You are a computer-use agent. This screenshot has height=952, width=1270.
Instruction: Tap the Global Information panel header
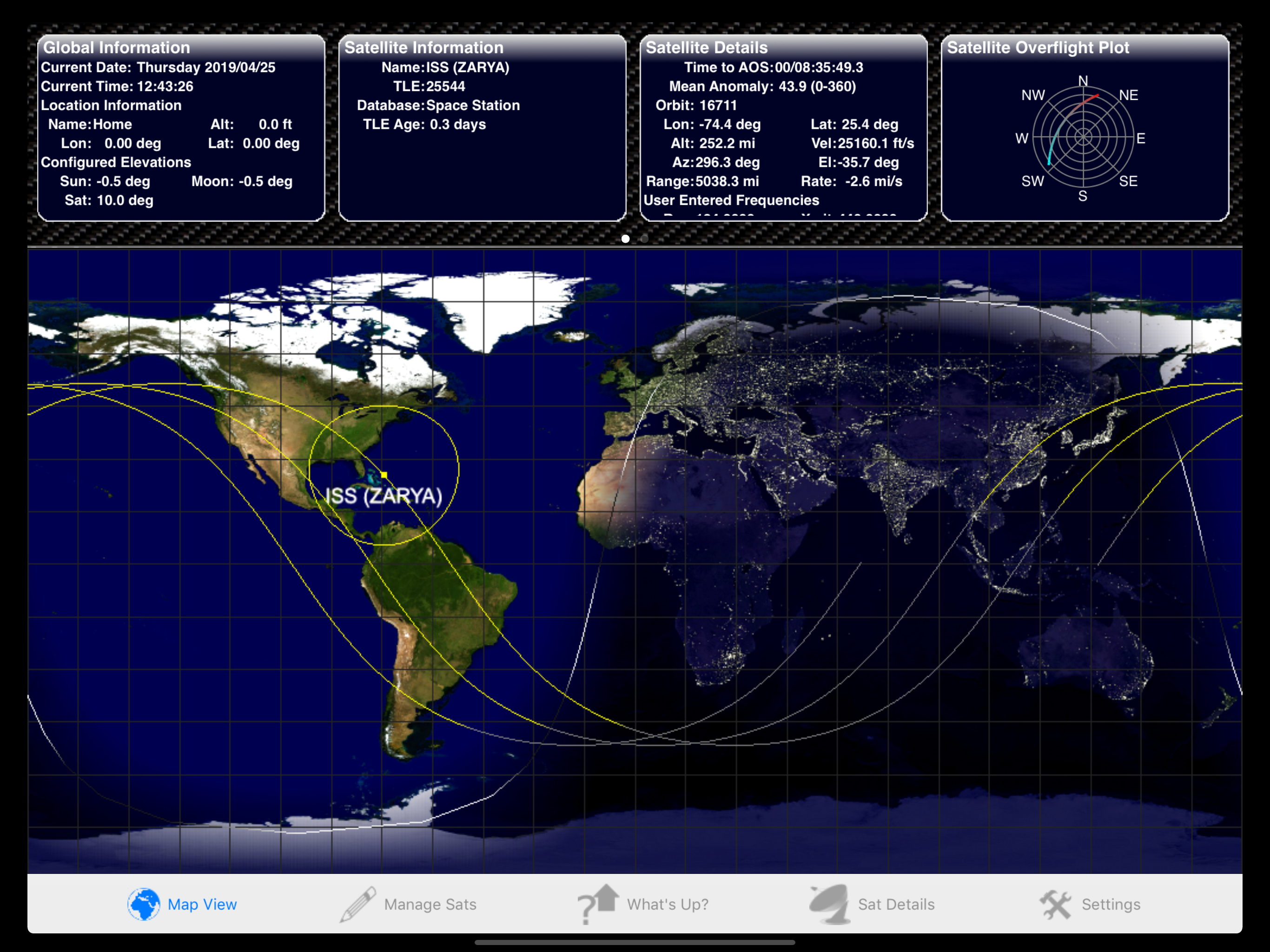click(x=117, y=47)
